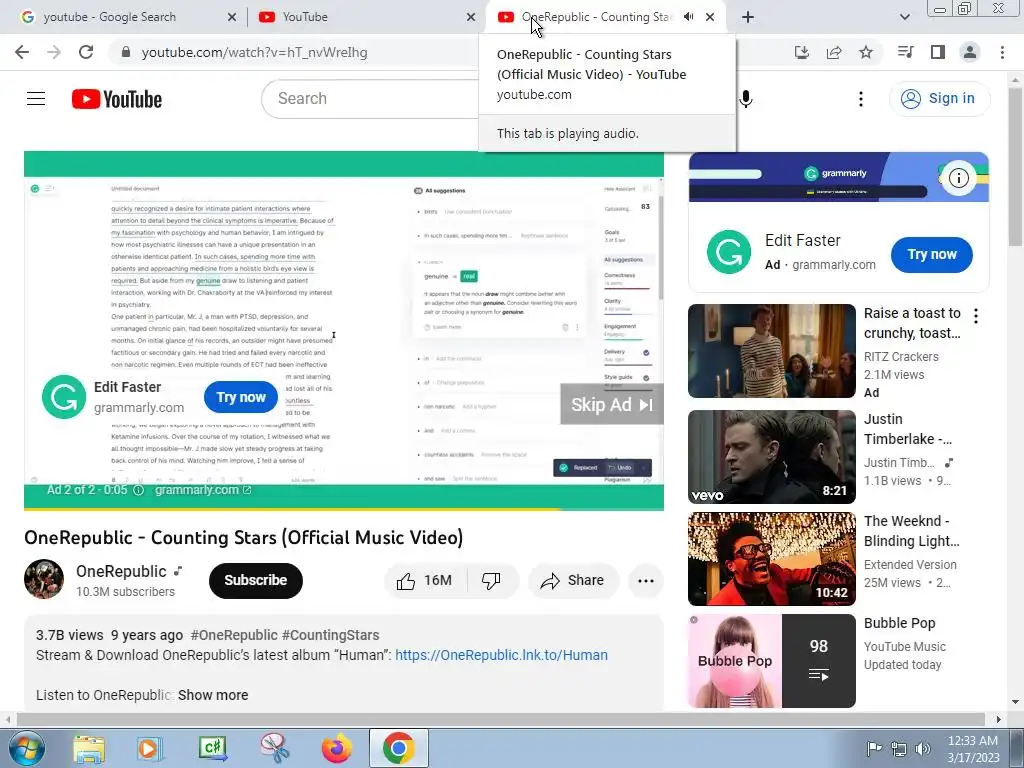Click the Chrome profile avatar icon
Screen dimensions: 1024x768
click(x=970, y=52)
